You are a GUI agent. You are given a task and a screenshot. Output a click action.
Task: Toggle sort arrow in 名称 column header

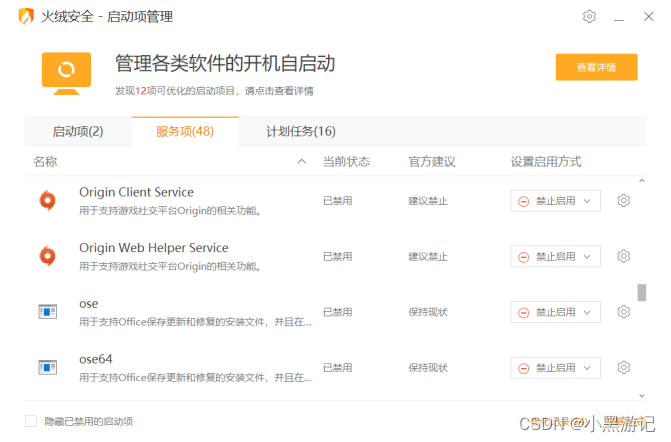tap(302, 161)
